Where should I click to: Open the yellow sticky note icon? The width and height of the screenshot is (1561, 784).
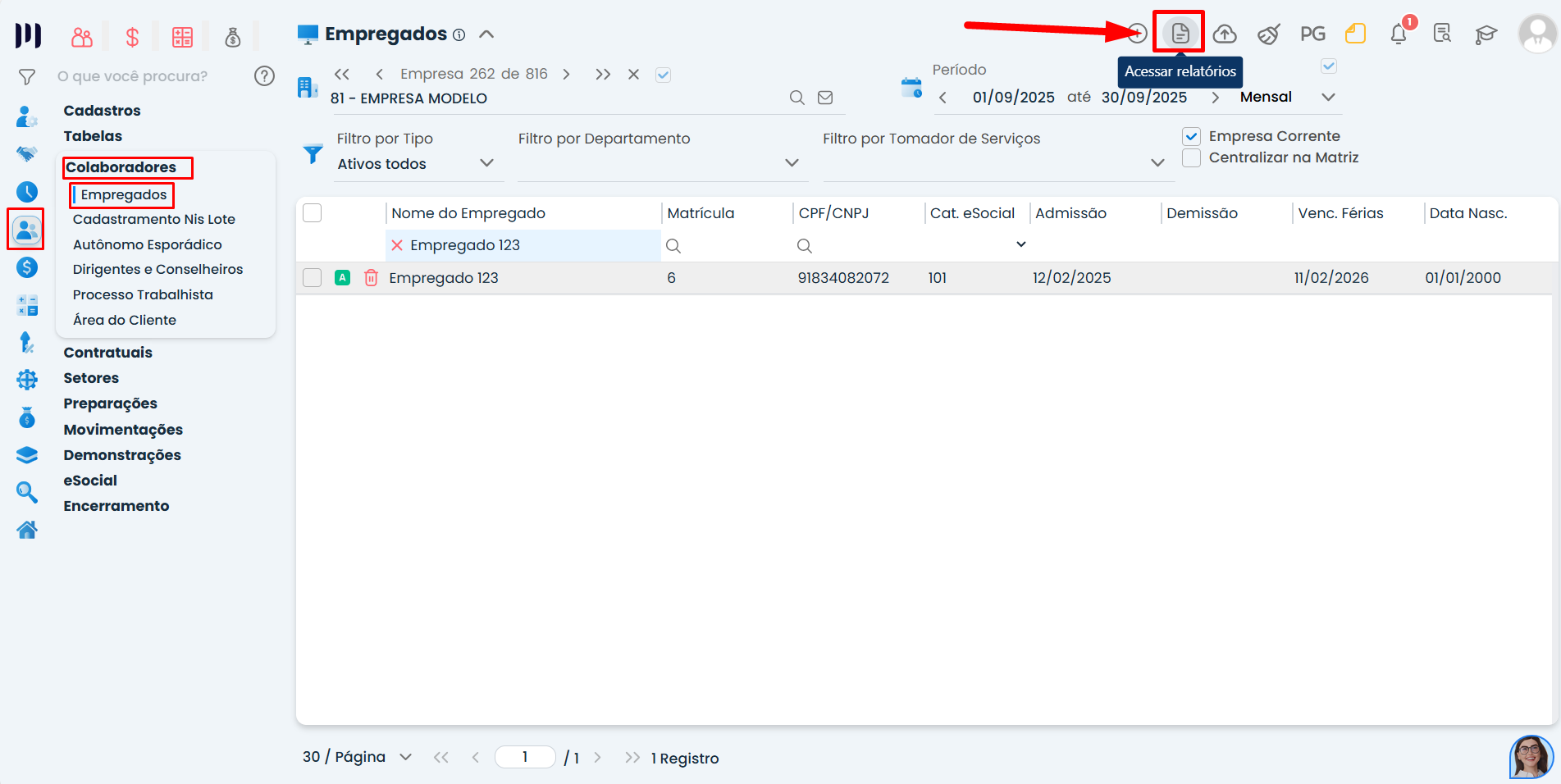tap(1356, 34)
